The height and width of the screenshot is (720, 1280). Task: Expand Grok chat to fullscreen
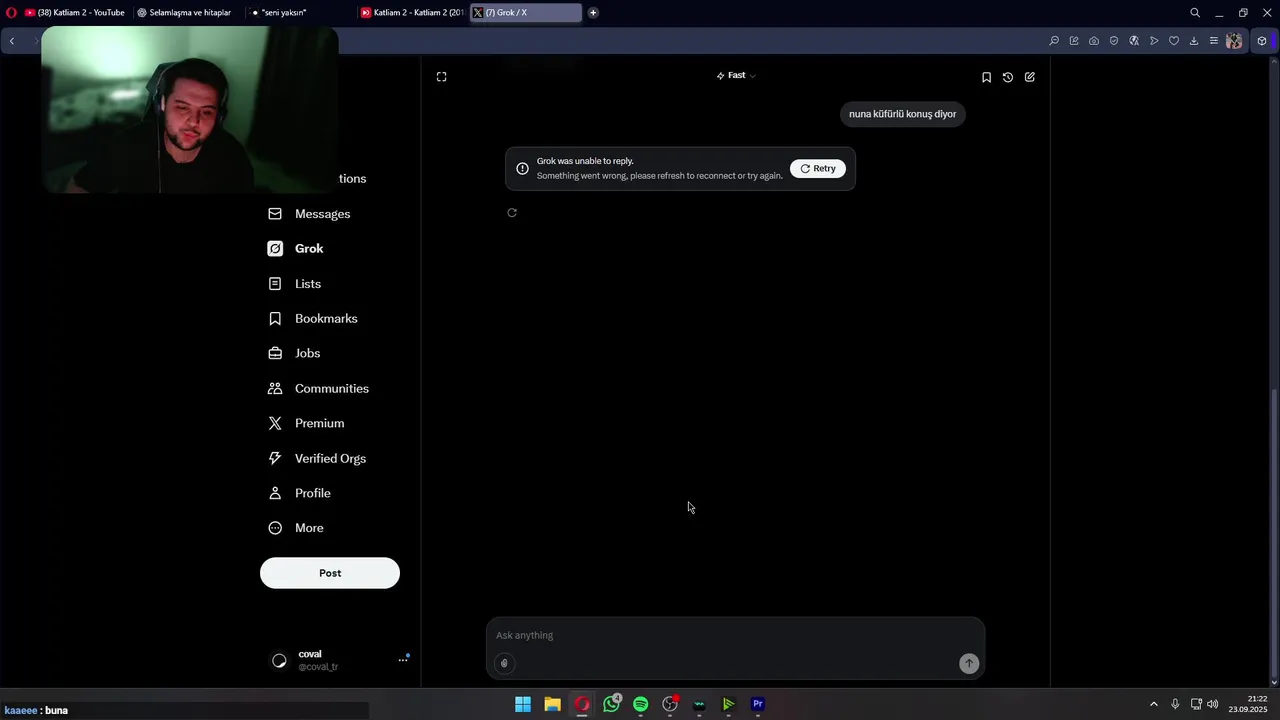pos(442,77)
